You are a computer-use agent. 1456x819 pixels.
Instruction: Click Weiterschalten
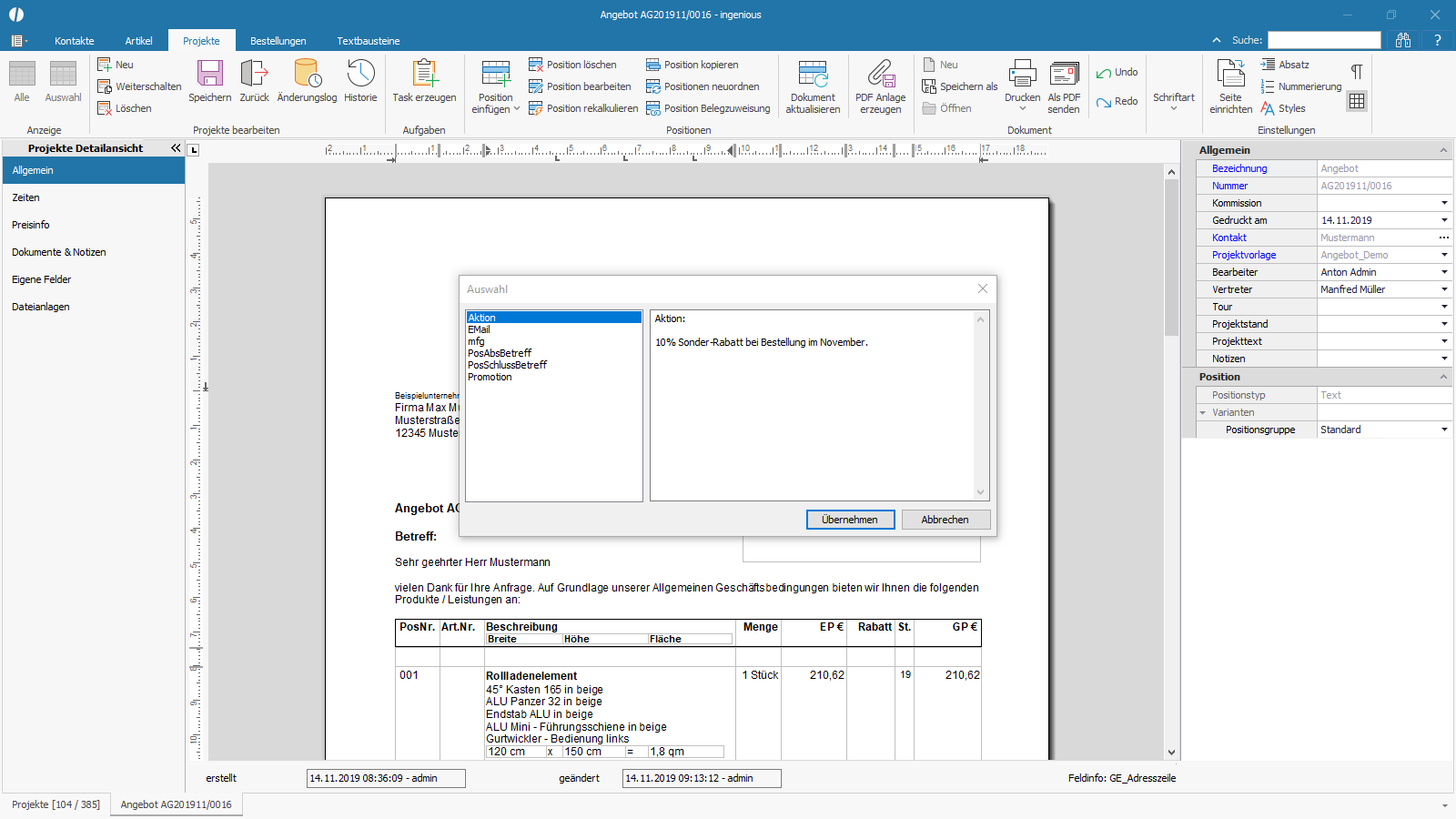point(139,86)
